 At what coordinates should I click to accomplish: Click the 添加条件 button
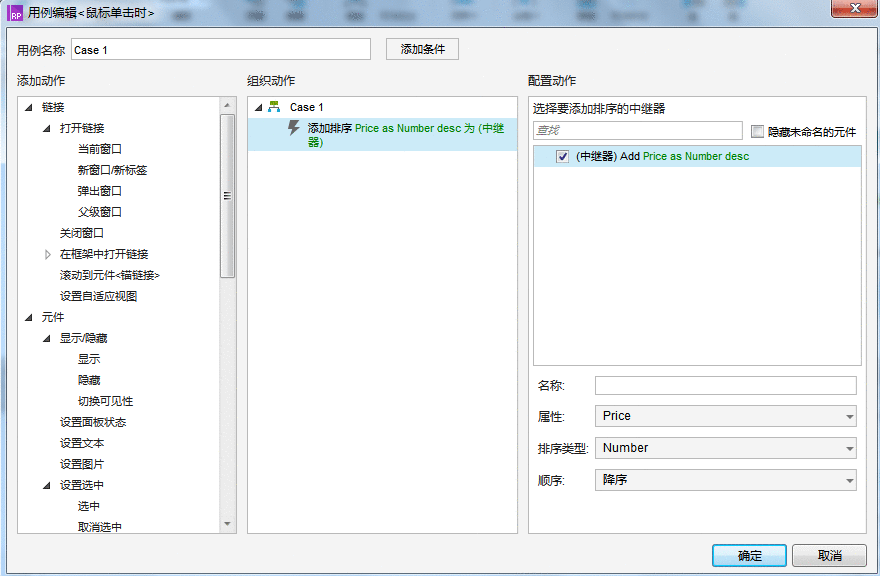pos(422,49)
